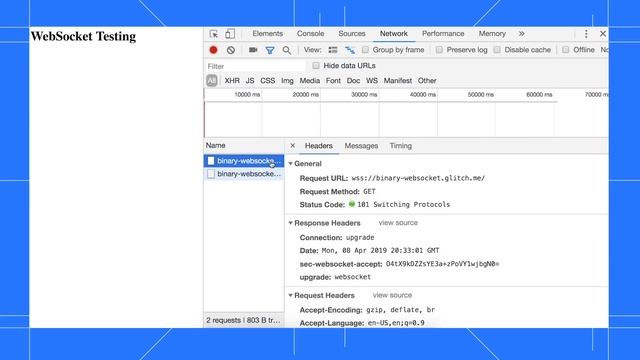Screen dimensions: 640x360
Task: Open the Elements tab
Action: pyautogui.click(x=267, y=34)
